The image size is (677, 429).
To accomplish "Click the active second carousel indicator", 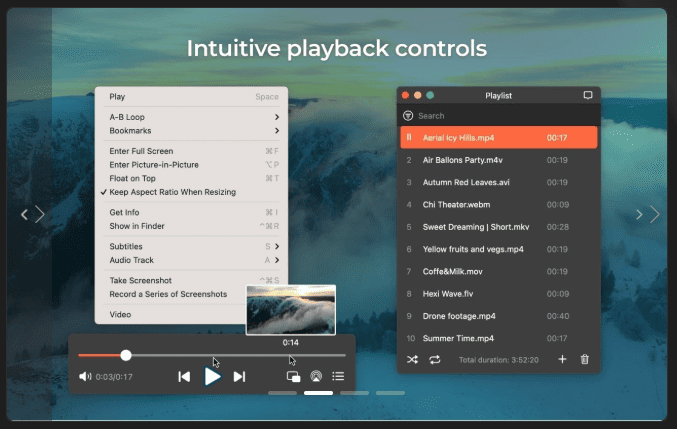I will [x=318, y=393].
